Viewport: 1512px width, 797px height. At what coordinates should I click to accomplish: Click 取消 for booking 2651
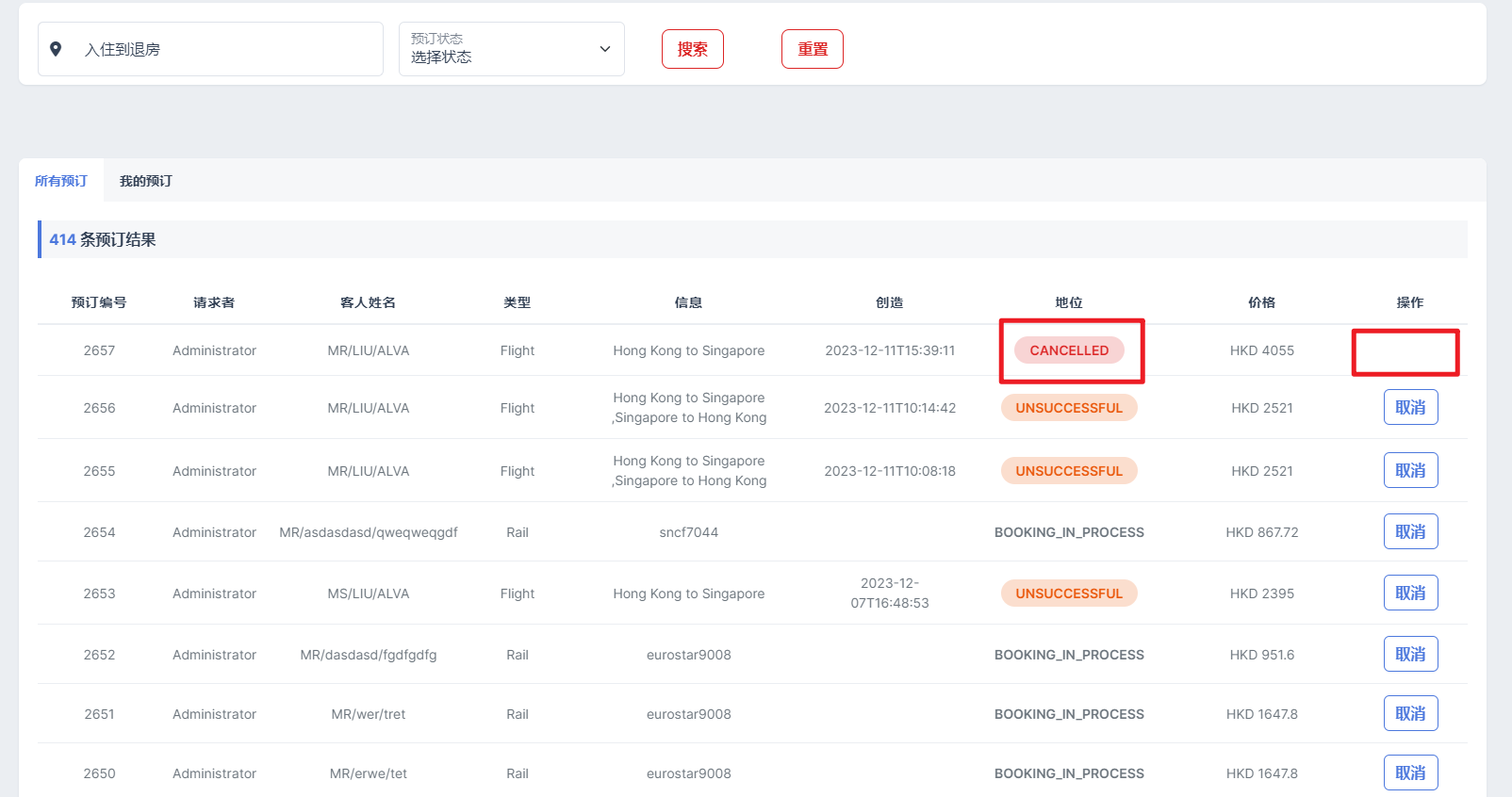[1410, 713]
